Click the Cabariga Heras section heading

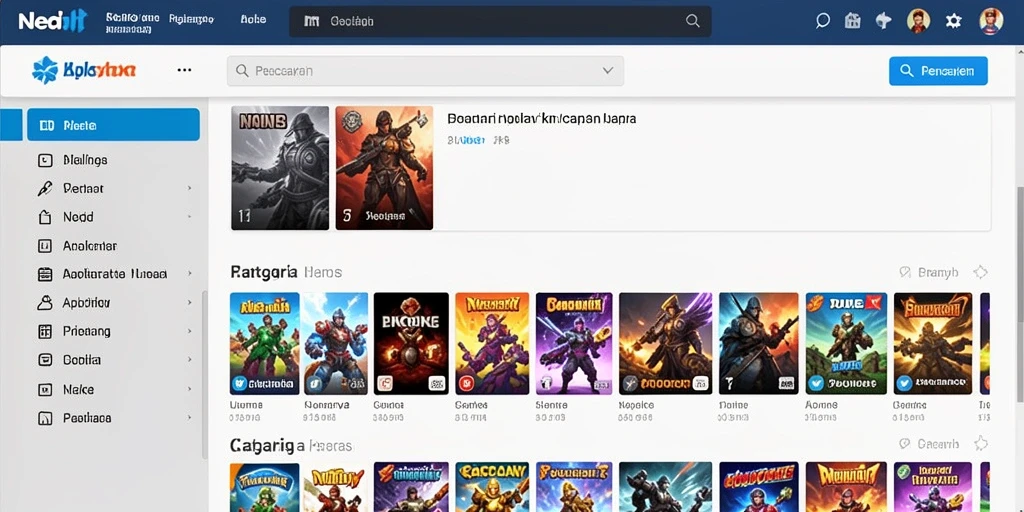(291, 446)
